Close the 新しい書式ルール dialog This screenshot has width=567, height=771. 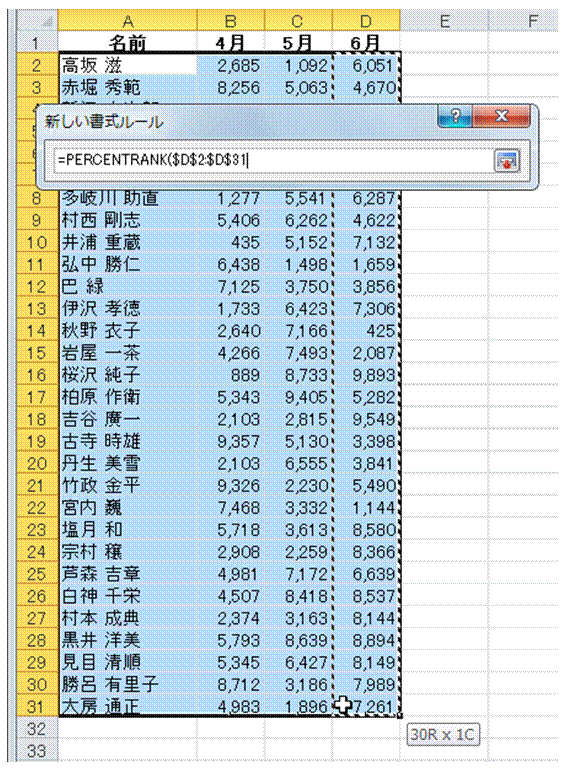click(x=501, y=116)
